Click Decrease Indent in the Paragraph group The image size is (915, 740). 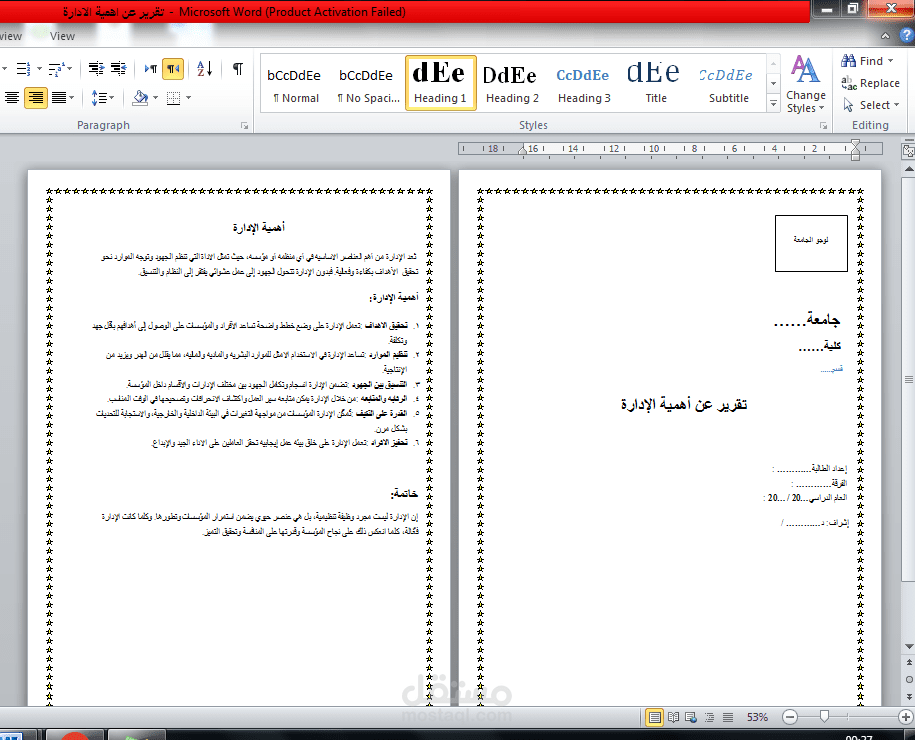point(96,69)
